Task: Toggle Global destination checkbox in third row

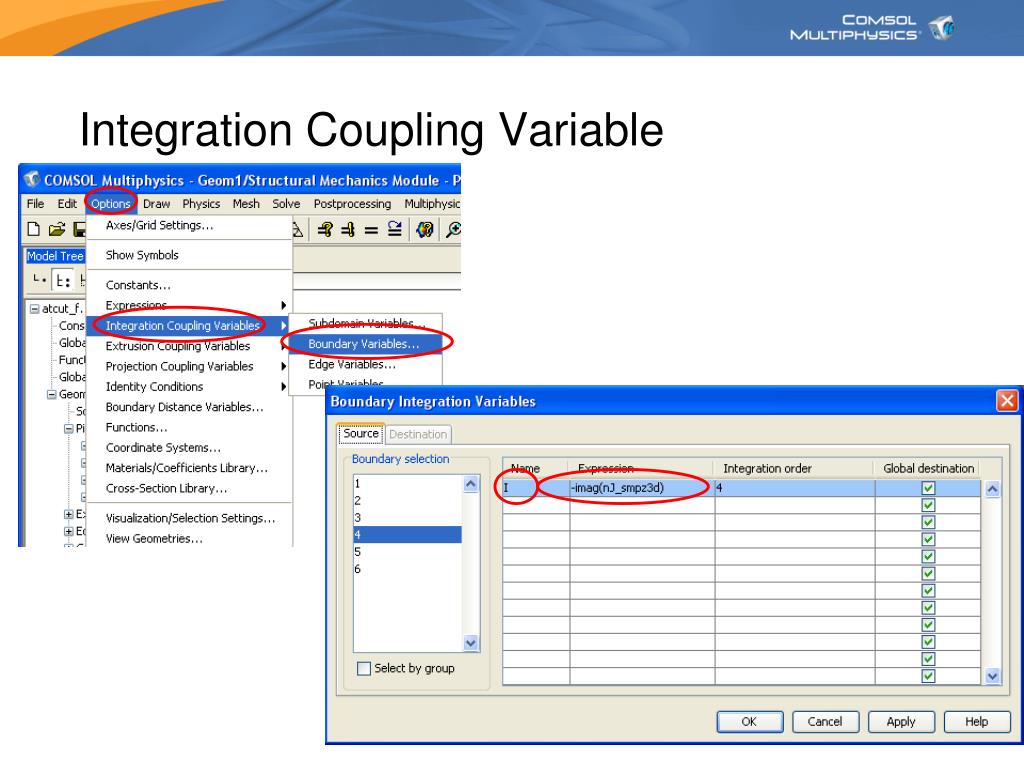Action: pos(928,522)
